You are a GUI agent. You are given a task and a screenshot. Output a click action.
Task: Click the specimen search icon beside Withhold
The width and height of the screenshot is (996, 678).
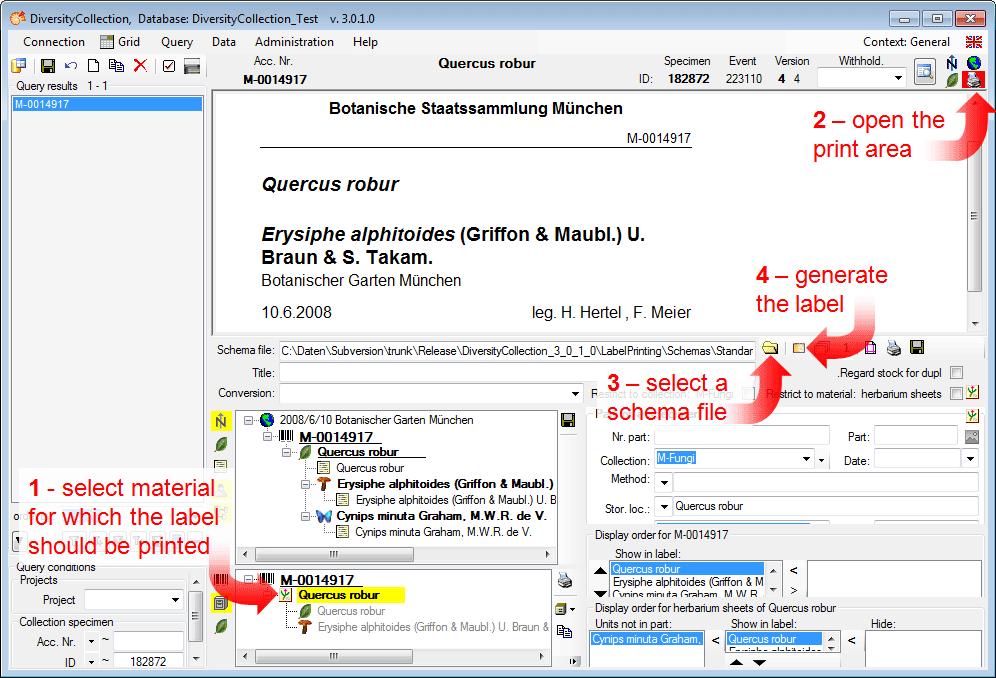925,72
